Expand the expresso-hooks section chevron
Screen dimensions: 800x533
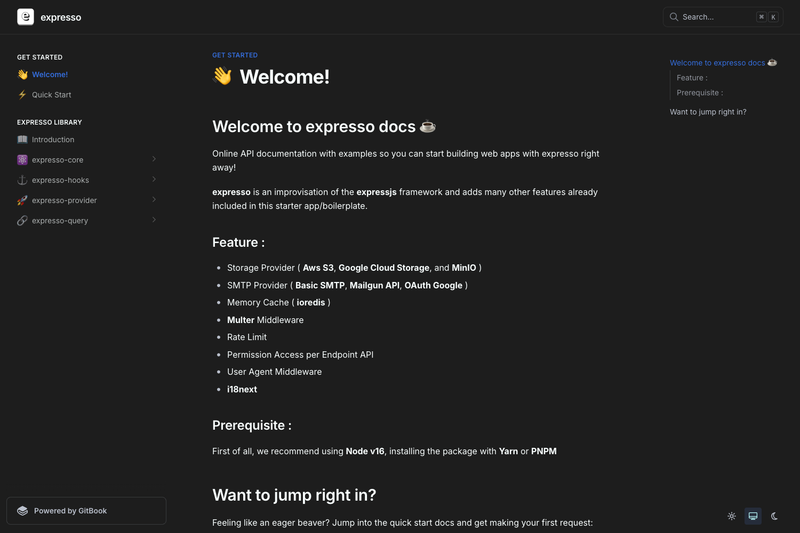coord(154,180)
